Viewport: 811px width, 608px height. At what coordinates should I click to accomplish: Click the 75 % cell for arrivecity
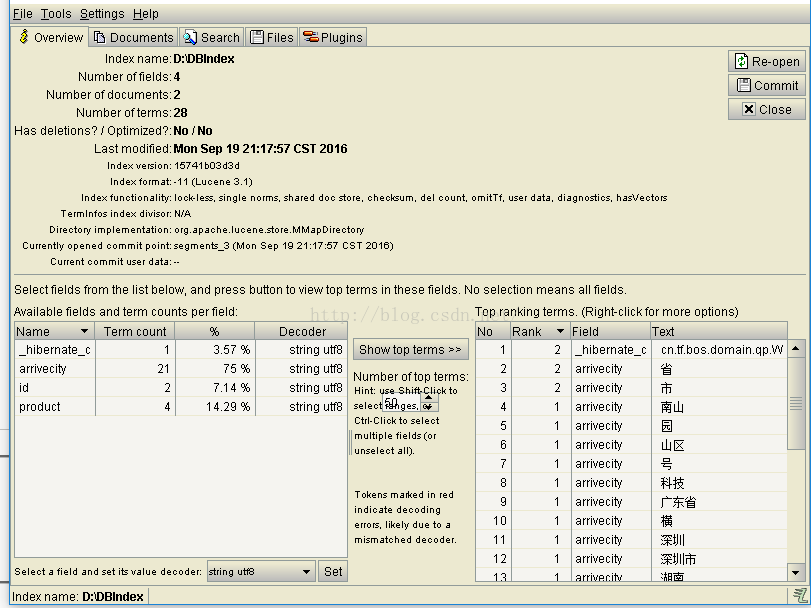[x=215, y=369]
